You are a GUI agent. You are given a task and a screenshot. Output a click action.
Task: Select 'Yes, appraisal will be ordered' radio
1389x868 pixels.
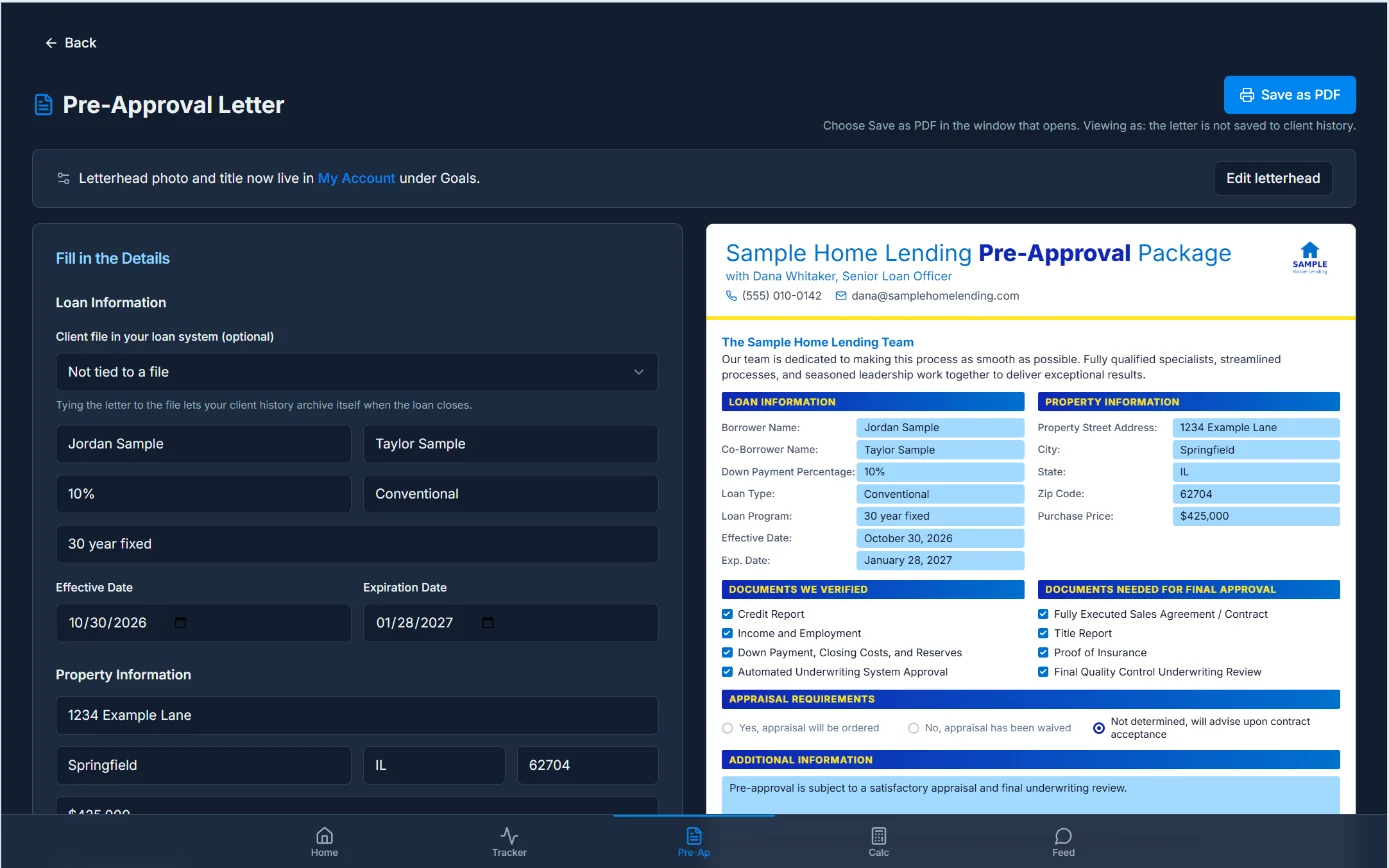727,728
